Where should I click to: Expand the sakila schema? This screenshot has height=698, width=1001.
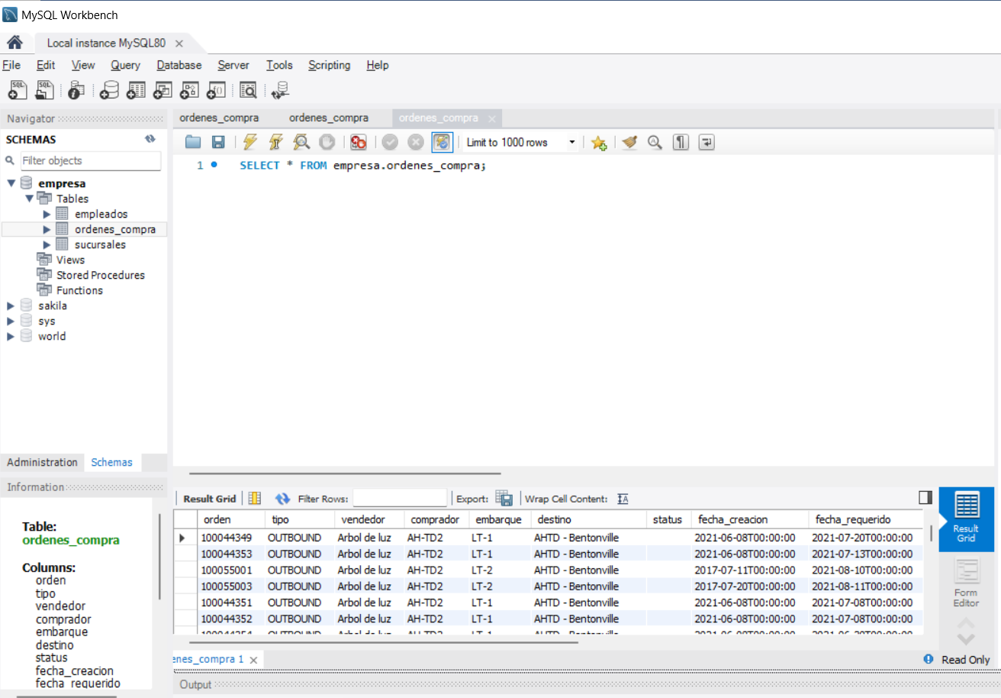tap(10, 306)
